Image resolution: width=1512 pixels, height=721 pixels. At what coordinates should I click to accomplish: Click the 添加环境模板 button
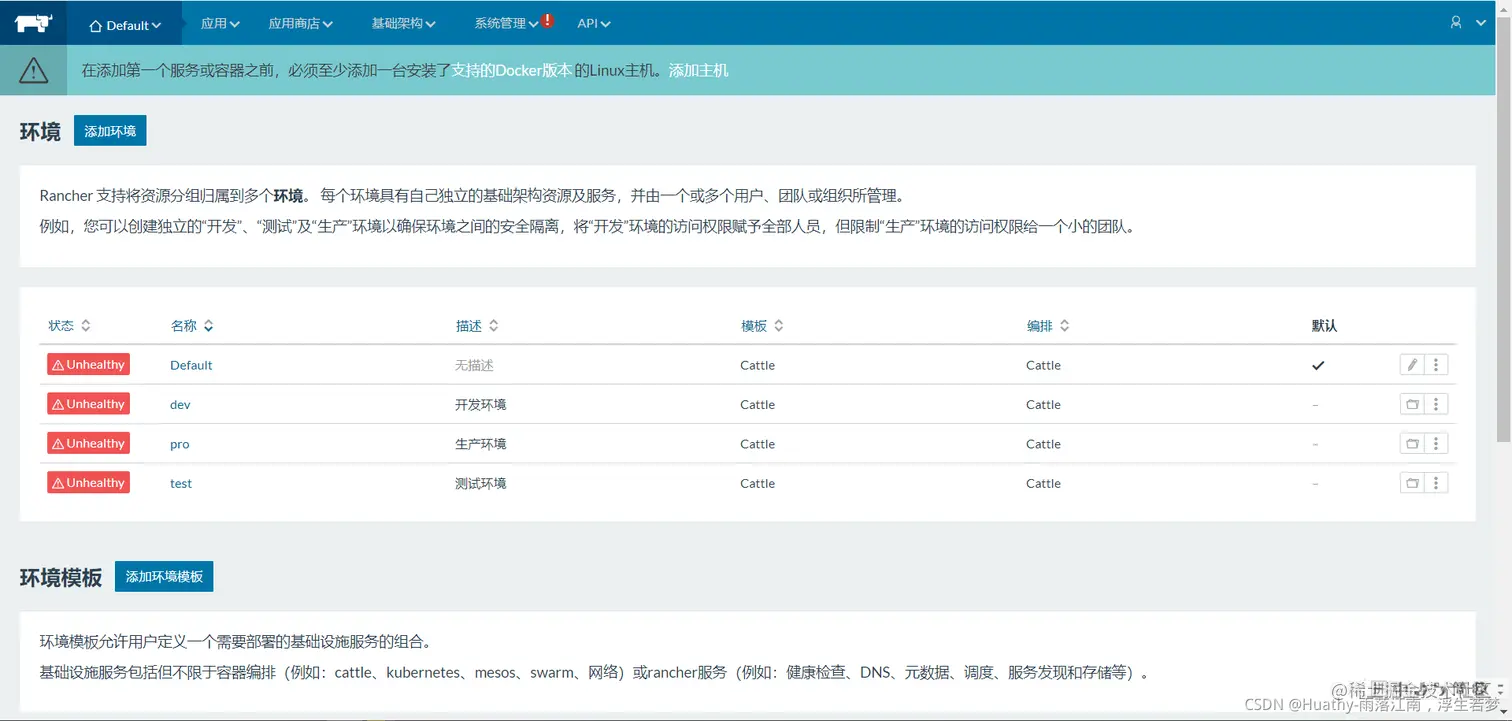pos(164,576)
